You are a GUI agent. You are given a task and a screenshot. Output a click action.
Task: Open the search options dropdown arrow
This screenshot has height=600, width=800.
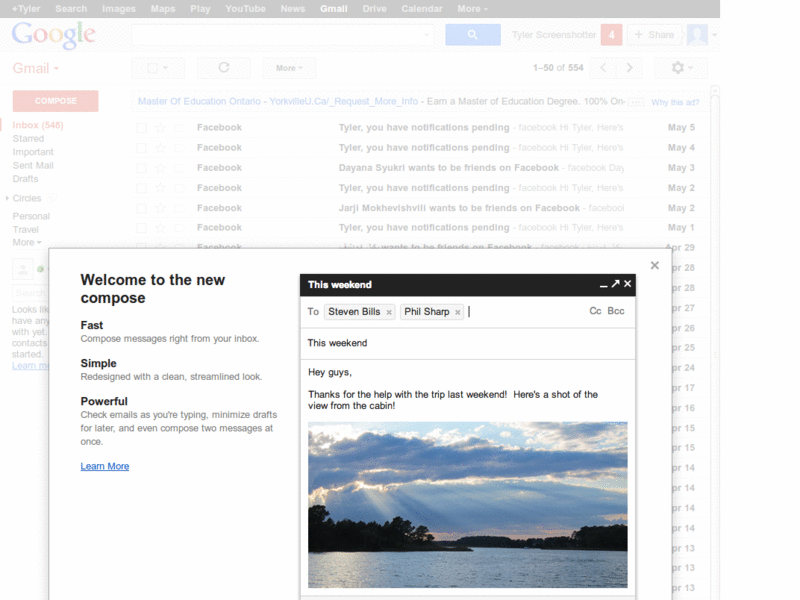click(426, 35)
